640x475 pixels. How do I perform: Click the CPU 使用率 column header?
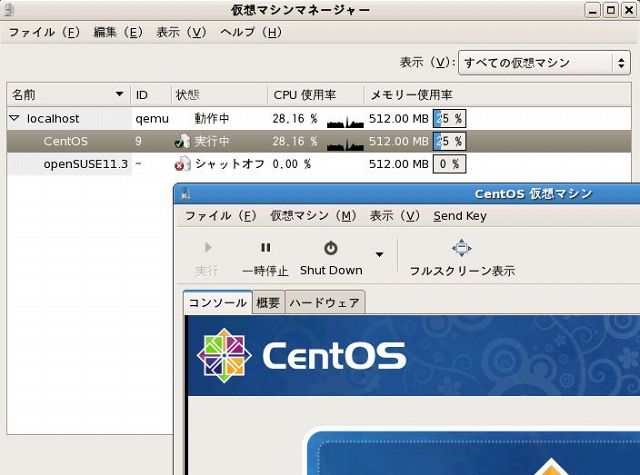pyautogui.click(x=316, y=95)
